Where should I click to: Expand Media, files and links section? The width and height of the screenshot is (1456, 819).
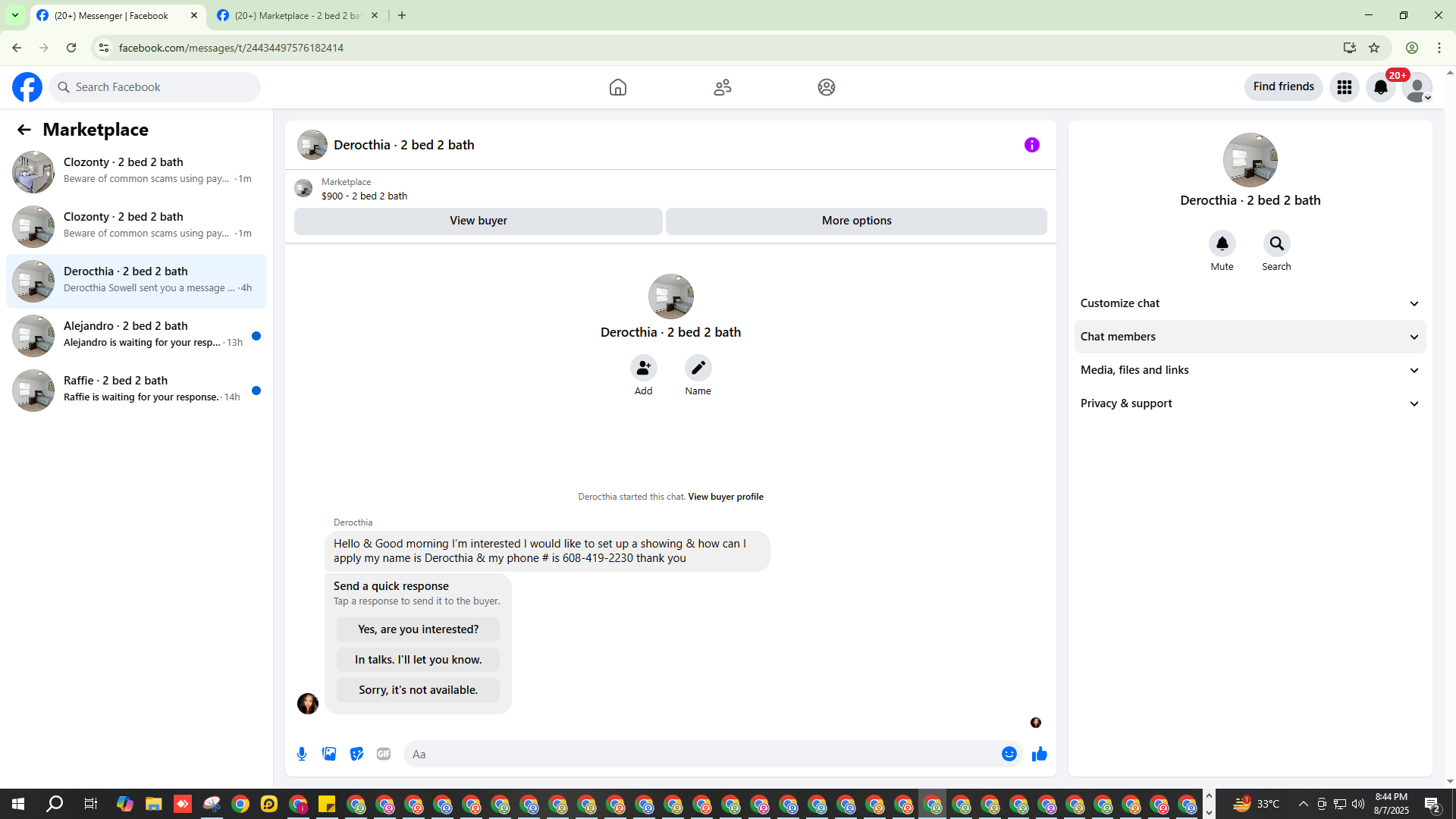tap(1250, 370)
